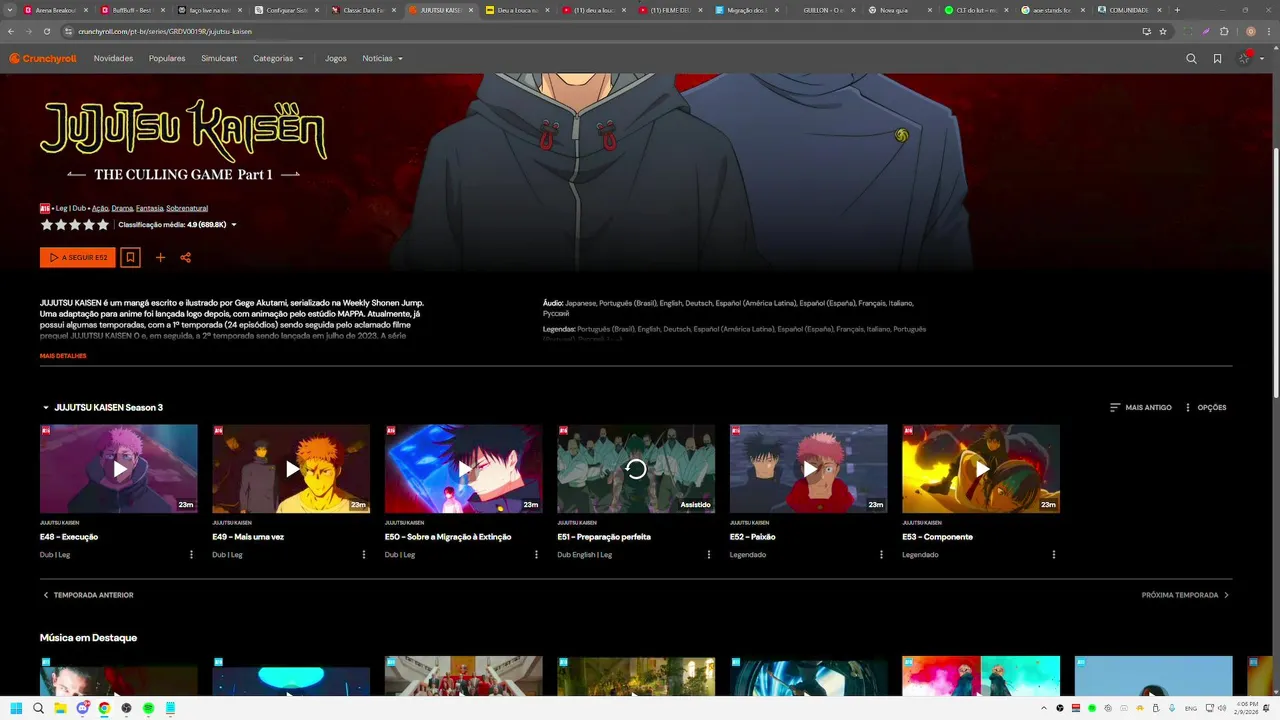Rate the series with the first star
This screenshot has width=1280, height=720.
point(47,225)
